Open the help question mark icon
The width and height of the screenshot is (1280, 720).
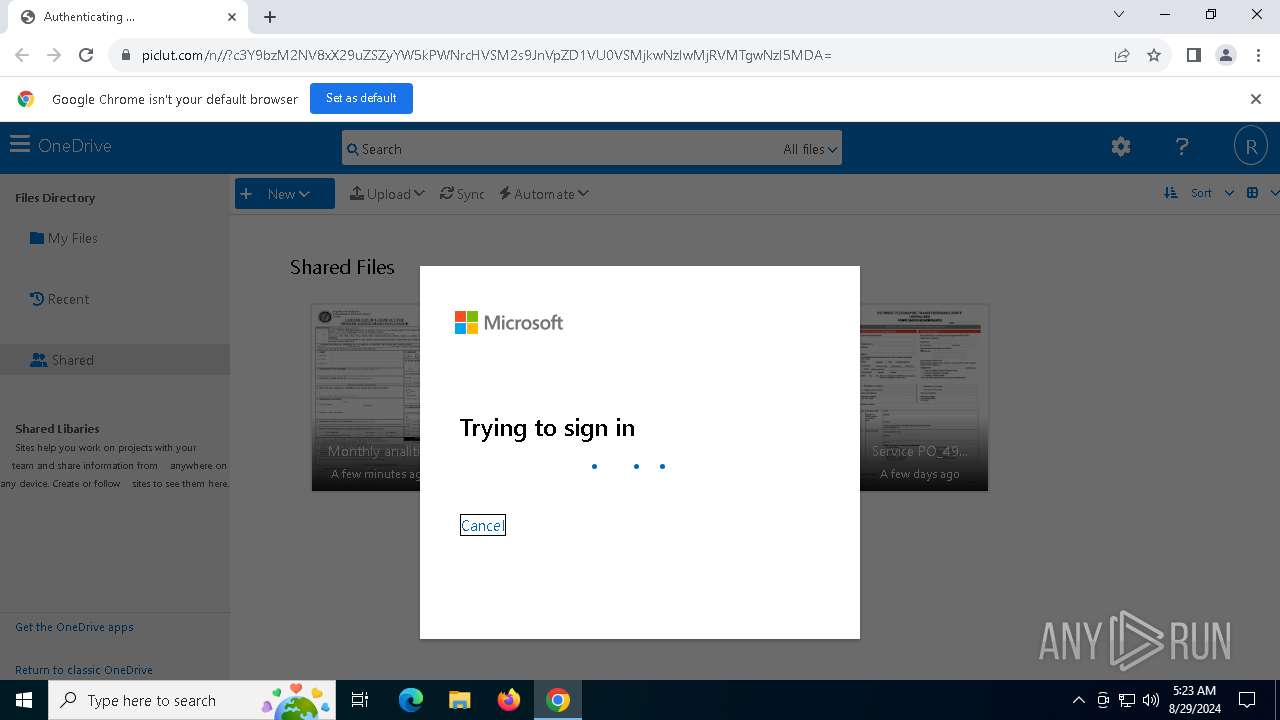1182,147
